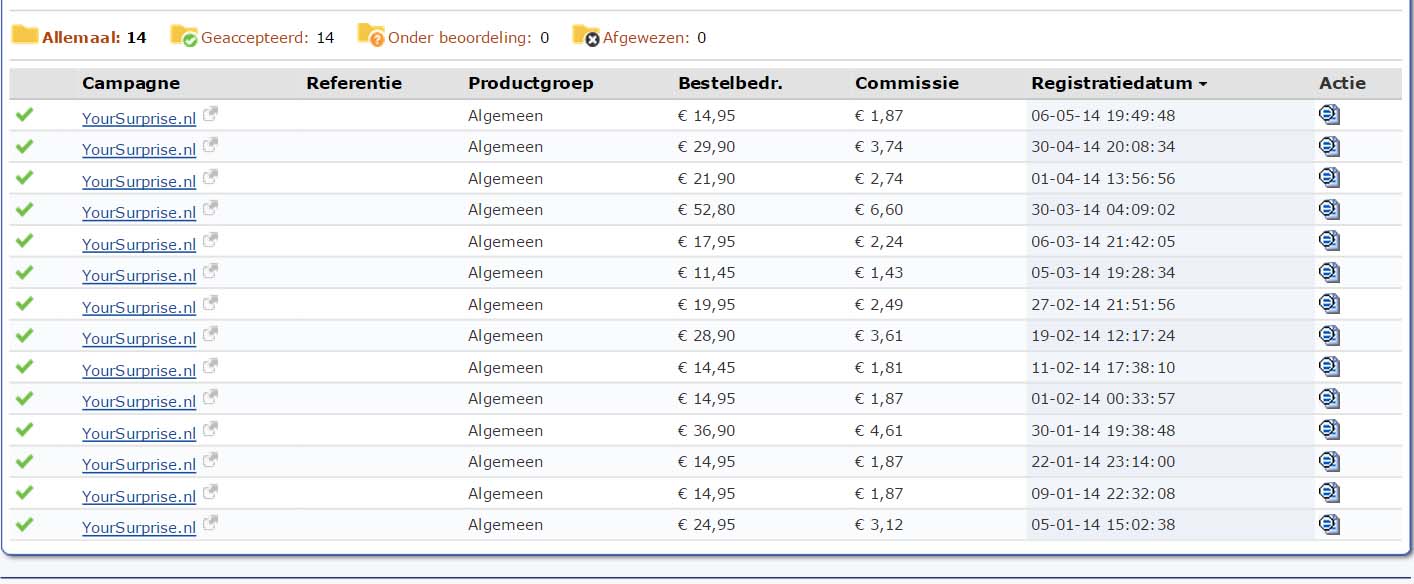Toggle sort arrow on Registratiedatum column

1203,84
